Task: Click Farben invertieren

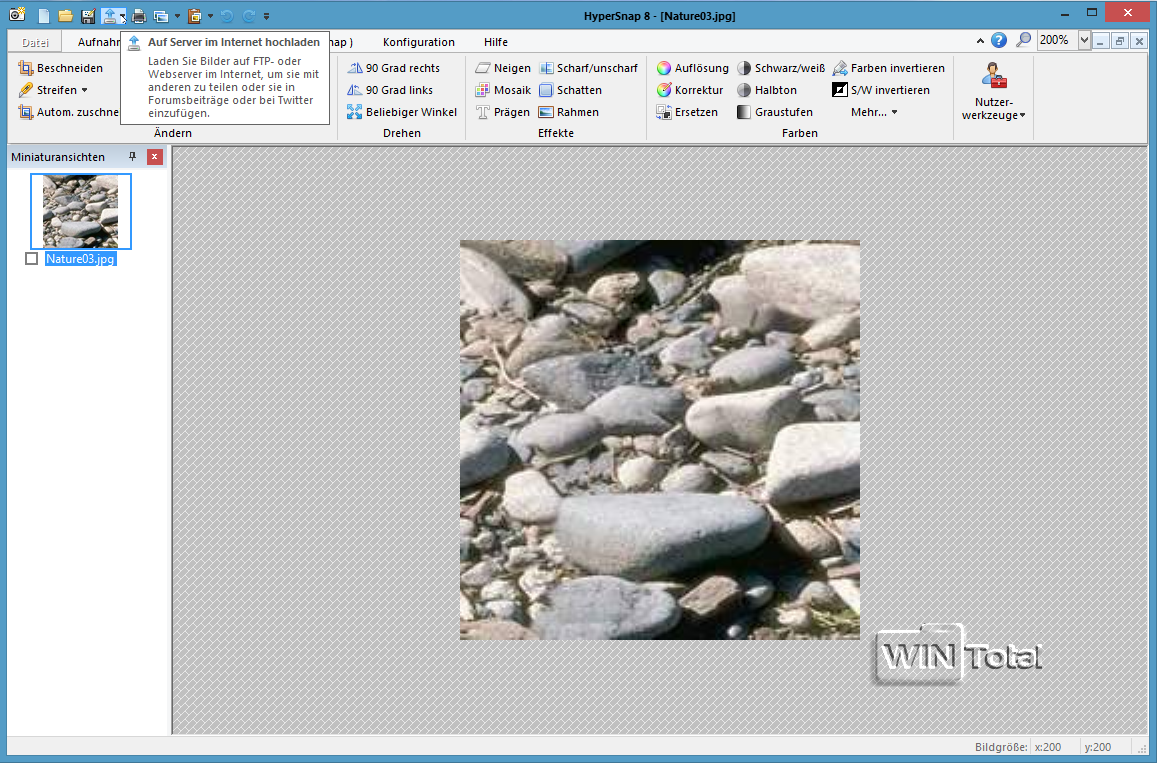Action: [x=887, y=68]
